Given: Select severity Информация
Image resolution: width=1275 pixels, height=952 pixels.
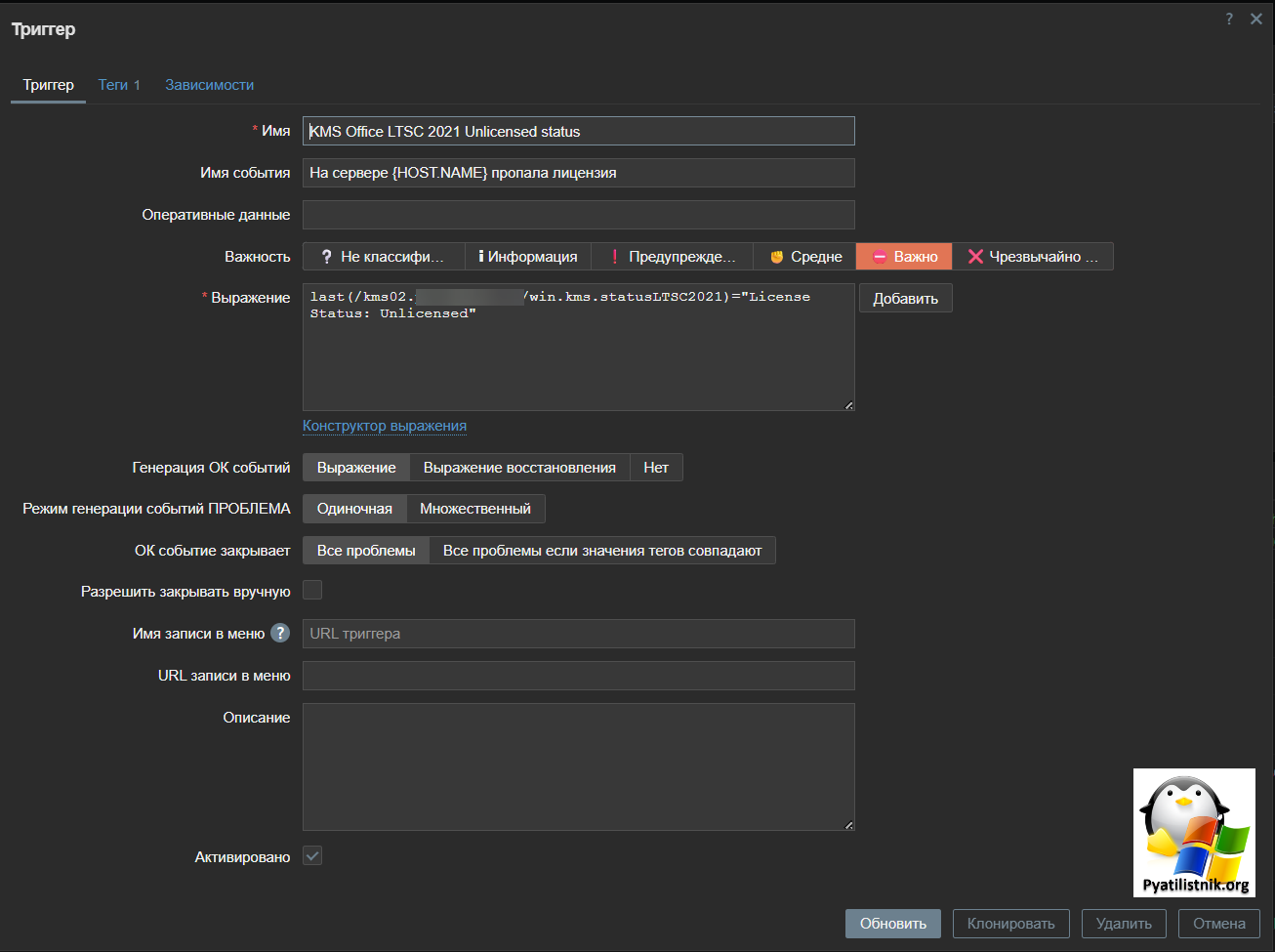Looking at the screenshot, I should click(528, 257).
